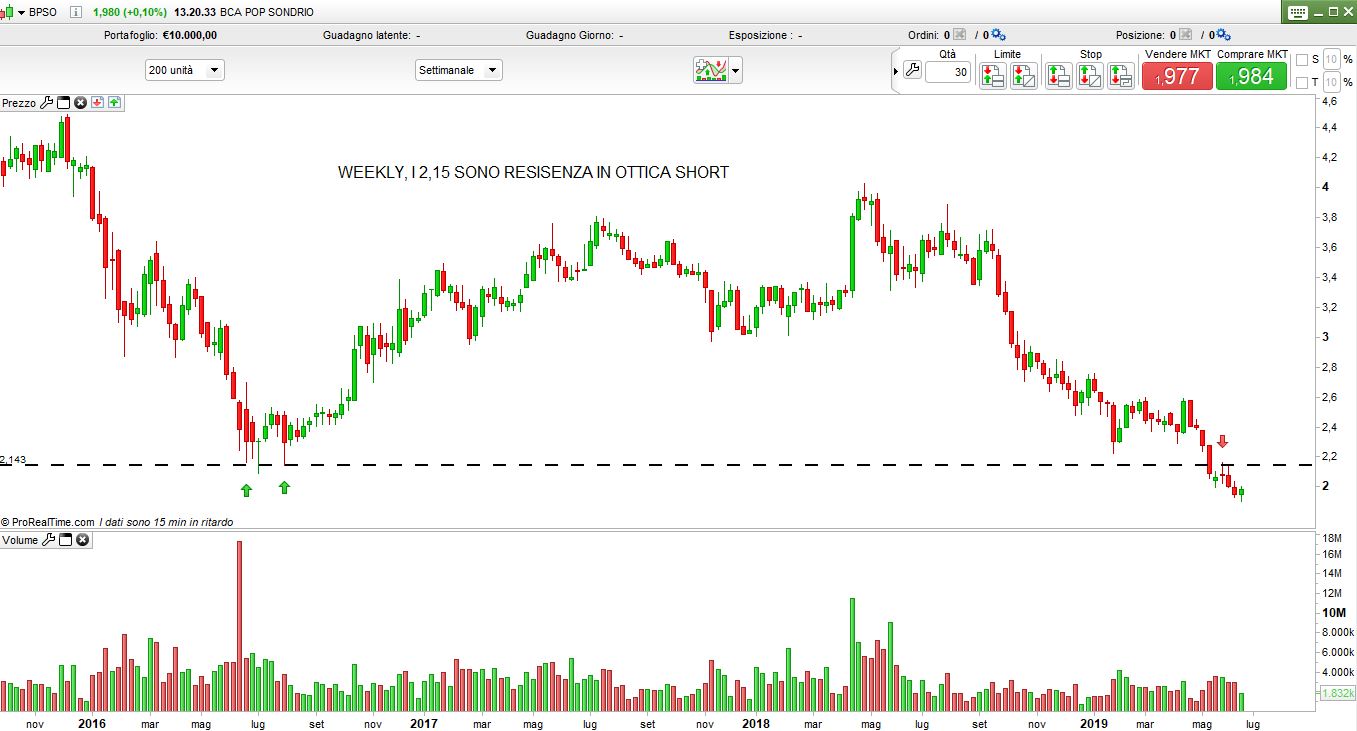Image resolution: width=1357 pixels, height=731 pixels.
Task: Enable the S percentage checkbox
Action: pos(1301,60)
